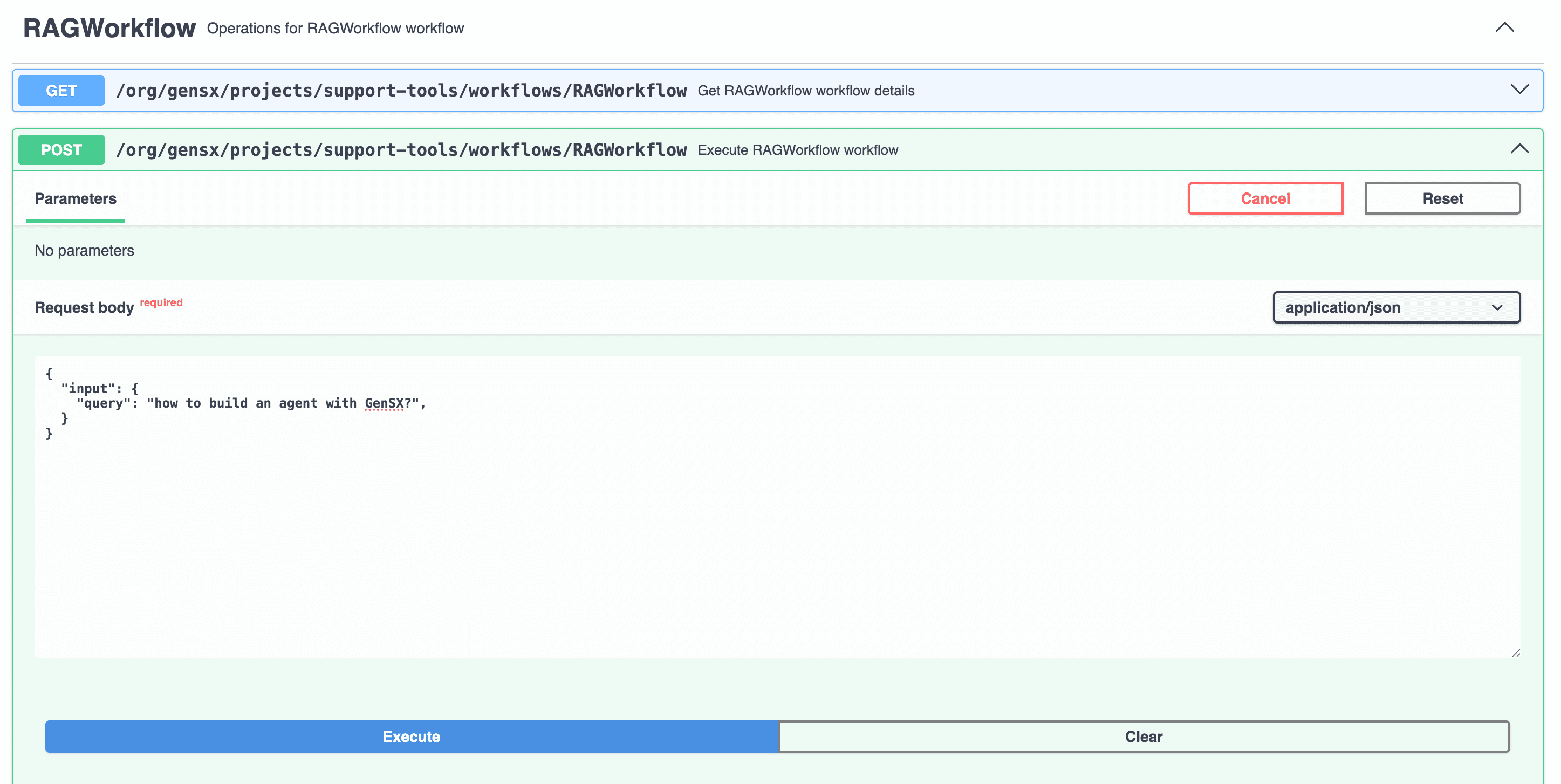Click the POST method badge
This screenshot has height=784, width=1561.
60,150
